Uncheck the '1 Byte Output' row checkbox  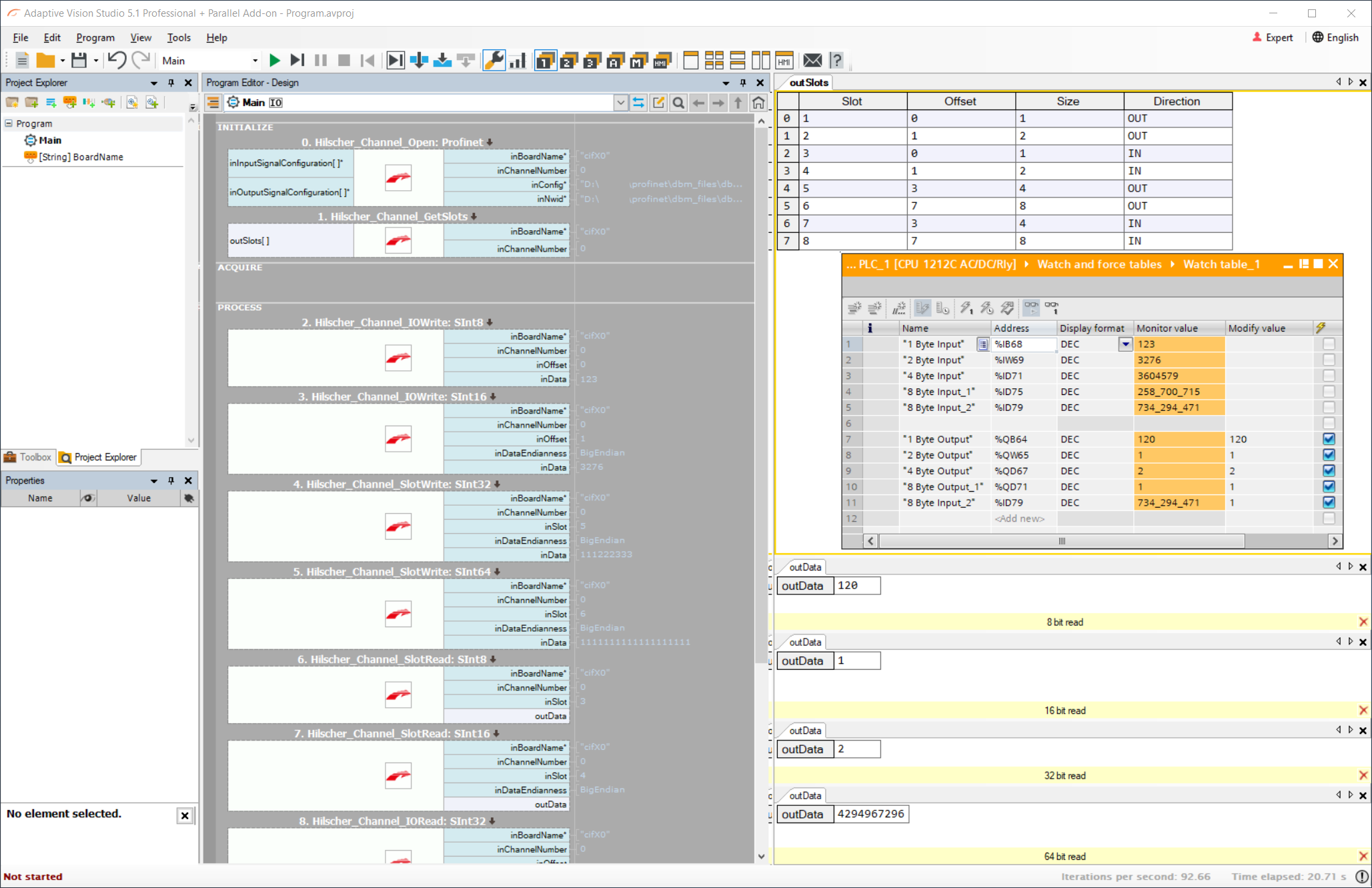coord(1329,439)
